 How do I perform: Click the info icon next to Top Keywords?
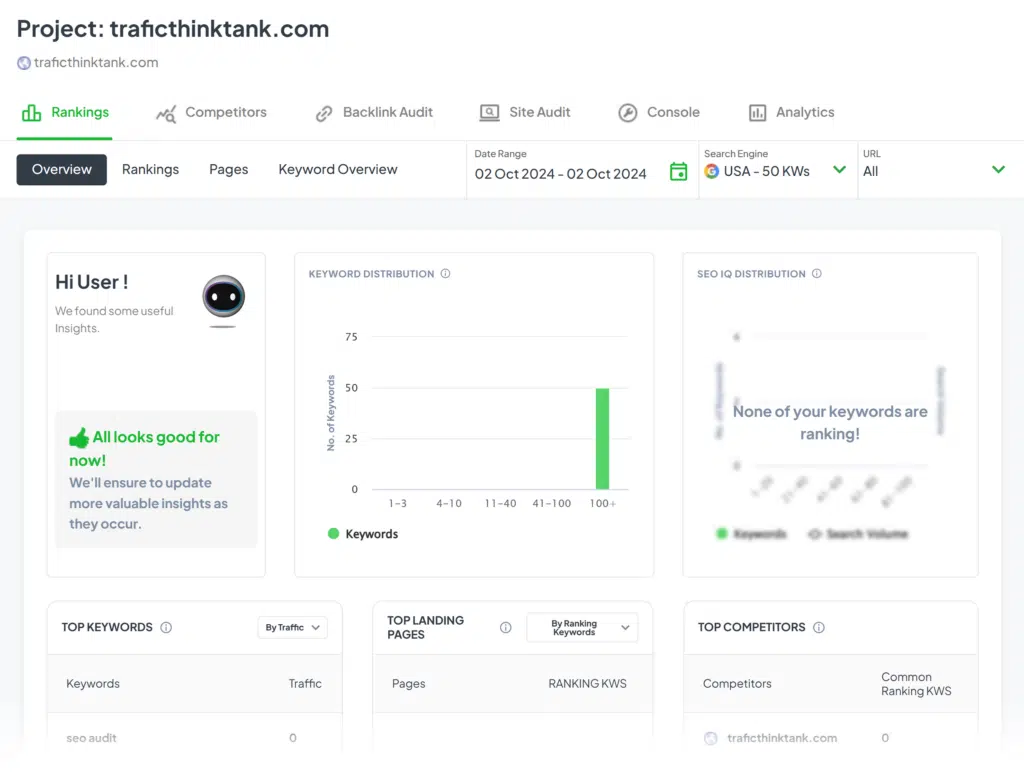point(166,628)
